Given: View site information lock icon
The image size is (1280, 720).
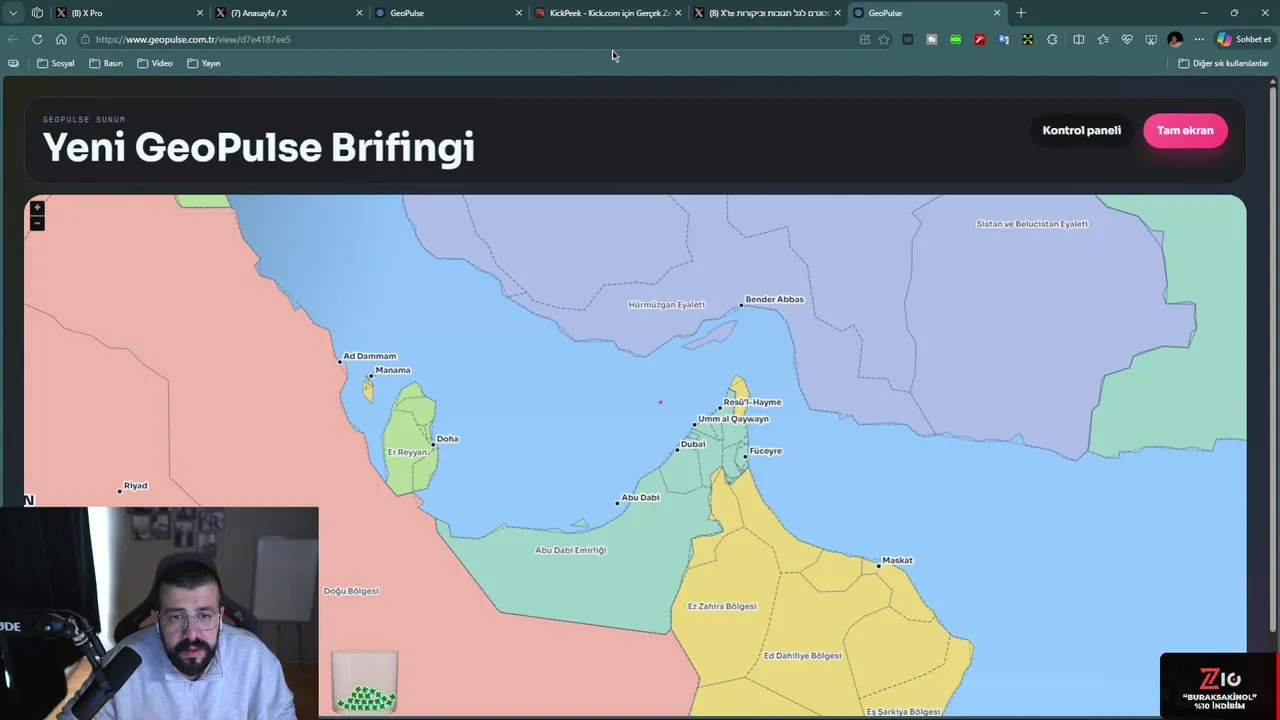Looking at the screenshot, I should click(x=86, y=39).
